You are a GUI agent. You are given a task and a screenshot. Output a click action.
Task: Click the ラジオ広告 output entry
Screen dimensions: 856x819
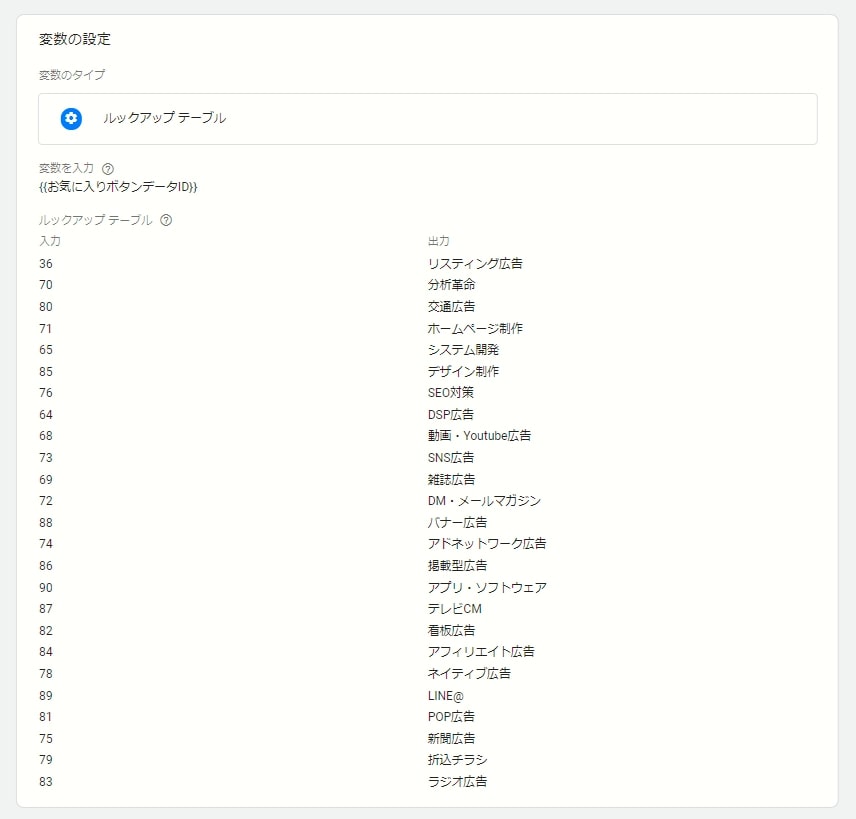click(457, 782)
